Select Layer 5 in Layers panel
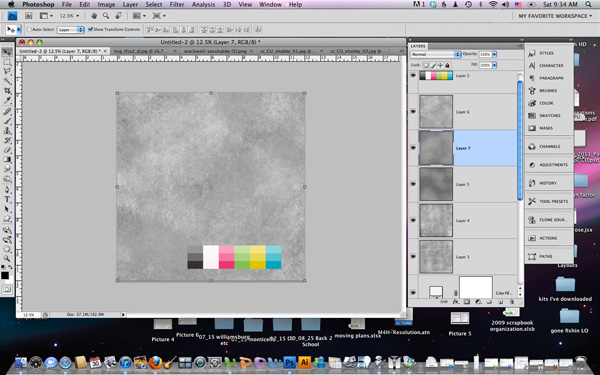This screenshot has width=600, height=375. 463,184
